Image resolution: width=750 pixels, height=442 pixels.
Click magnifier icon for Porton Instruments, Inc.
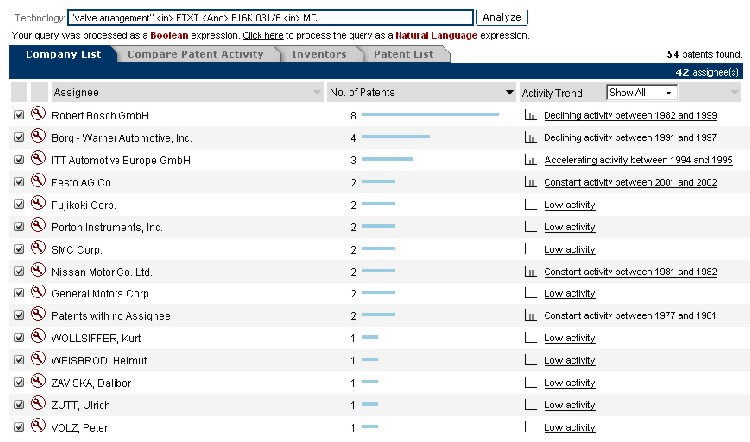(38, 225)
